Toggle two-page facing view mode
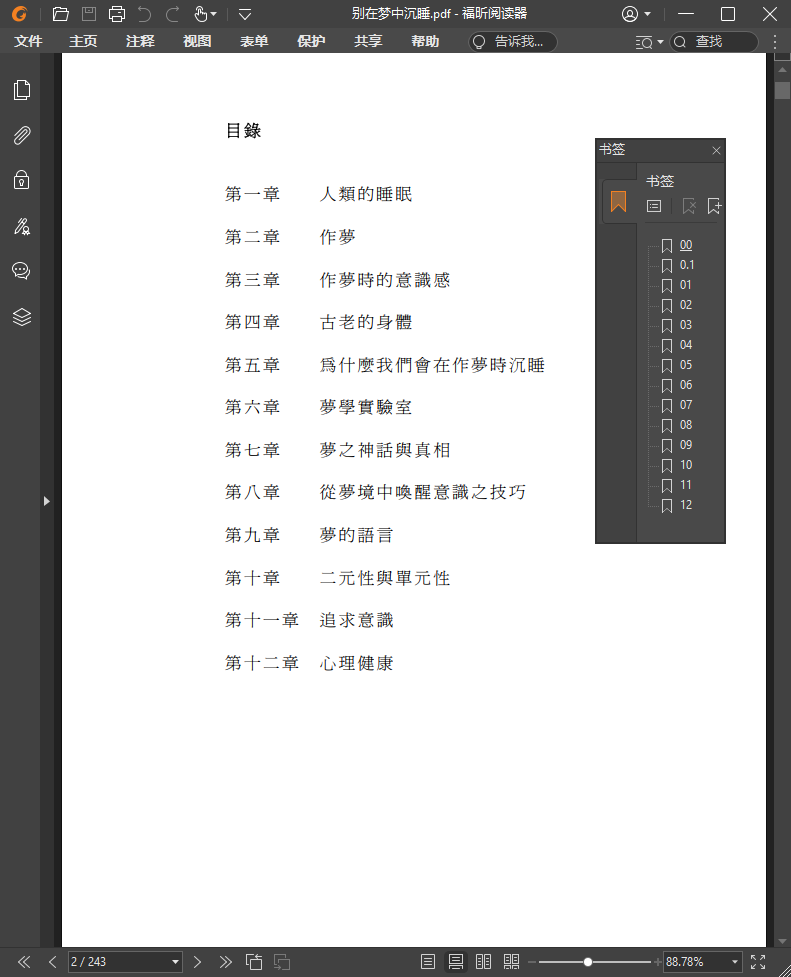Image resolution: width=791 pixels, height=977 pixels. [x=484, y=962]
